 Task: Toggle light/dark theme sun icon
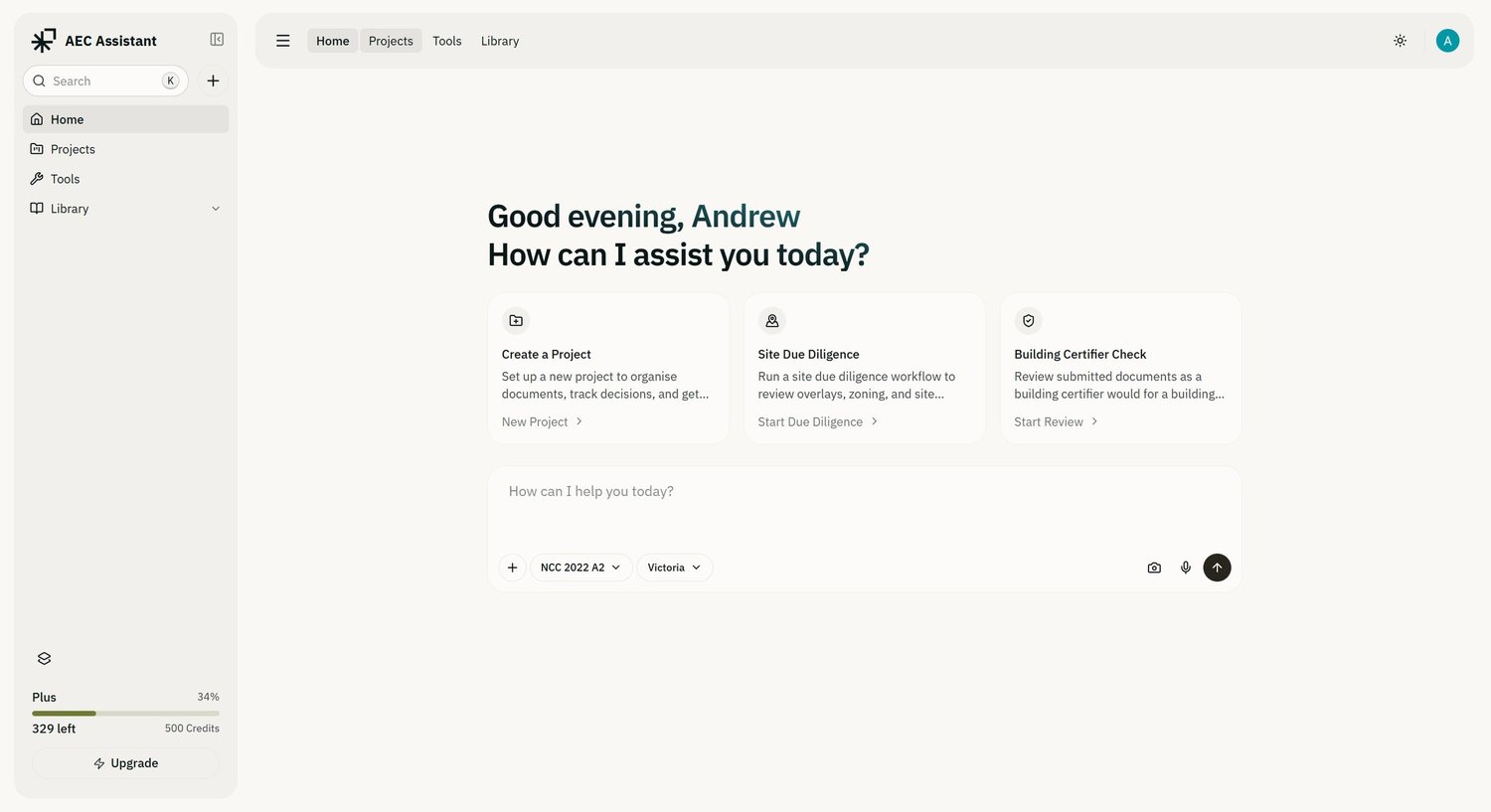click(x=1400, y=41)
